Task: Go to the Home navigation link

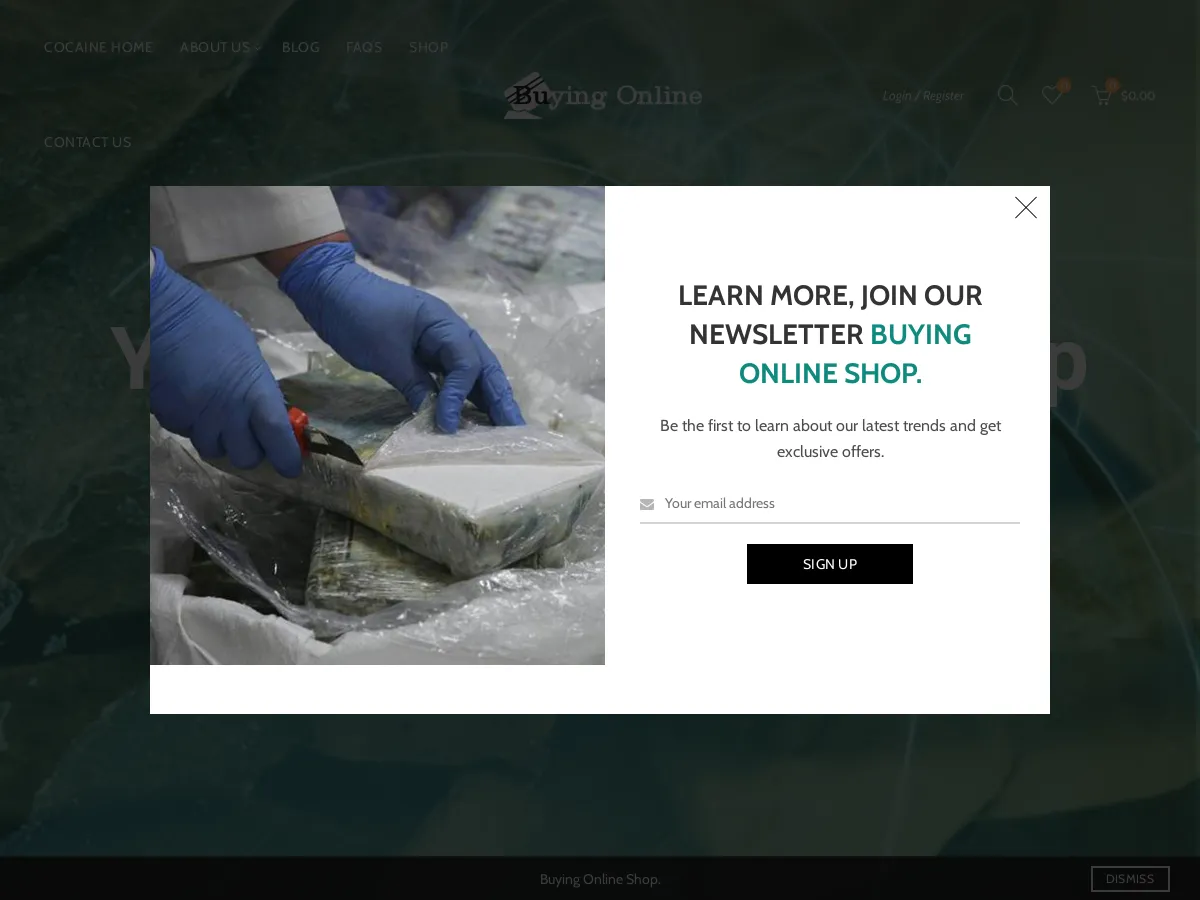Action: [x=98, y=47]
